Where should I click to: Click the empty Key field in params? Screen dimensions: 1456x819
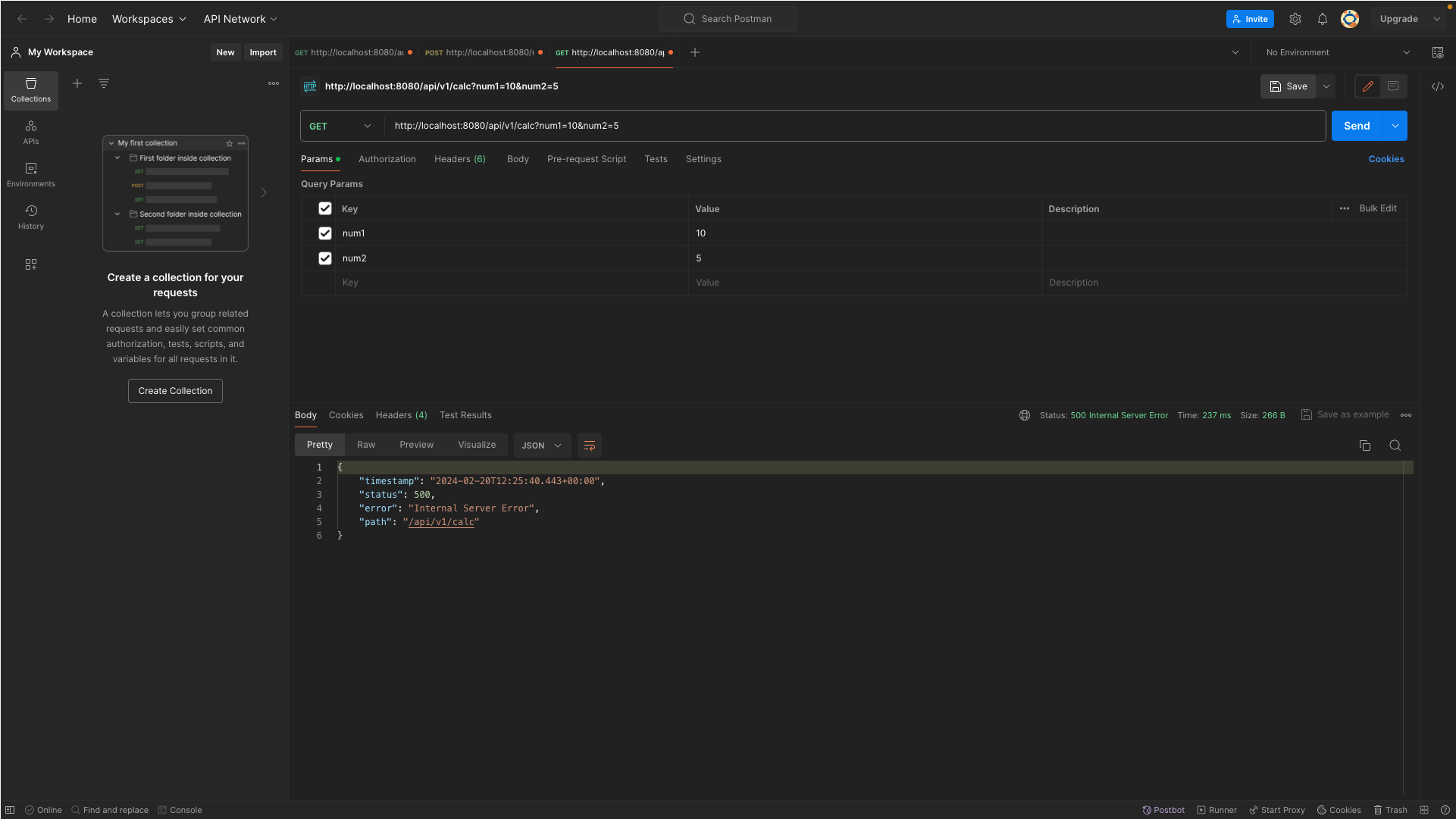[512, 283]
